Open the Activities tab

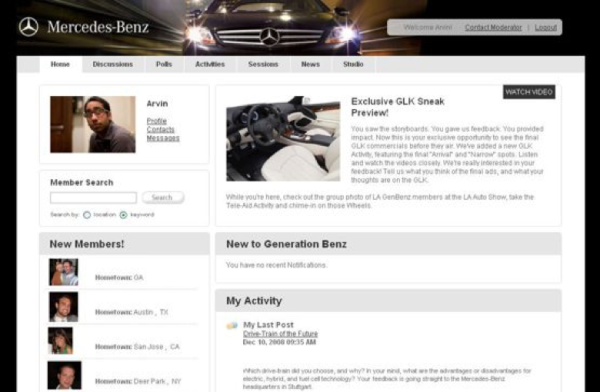tap(210, 64)
